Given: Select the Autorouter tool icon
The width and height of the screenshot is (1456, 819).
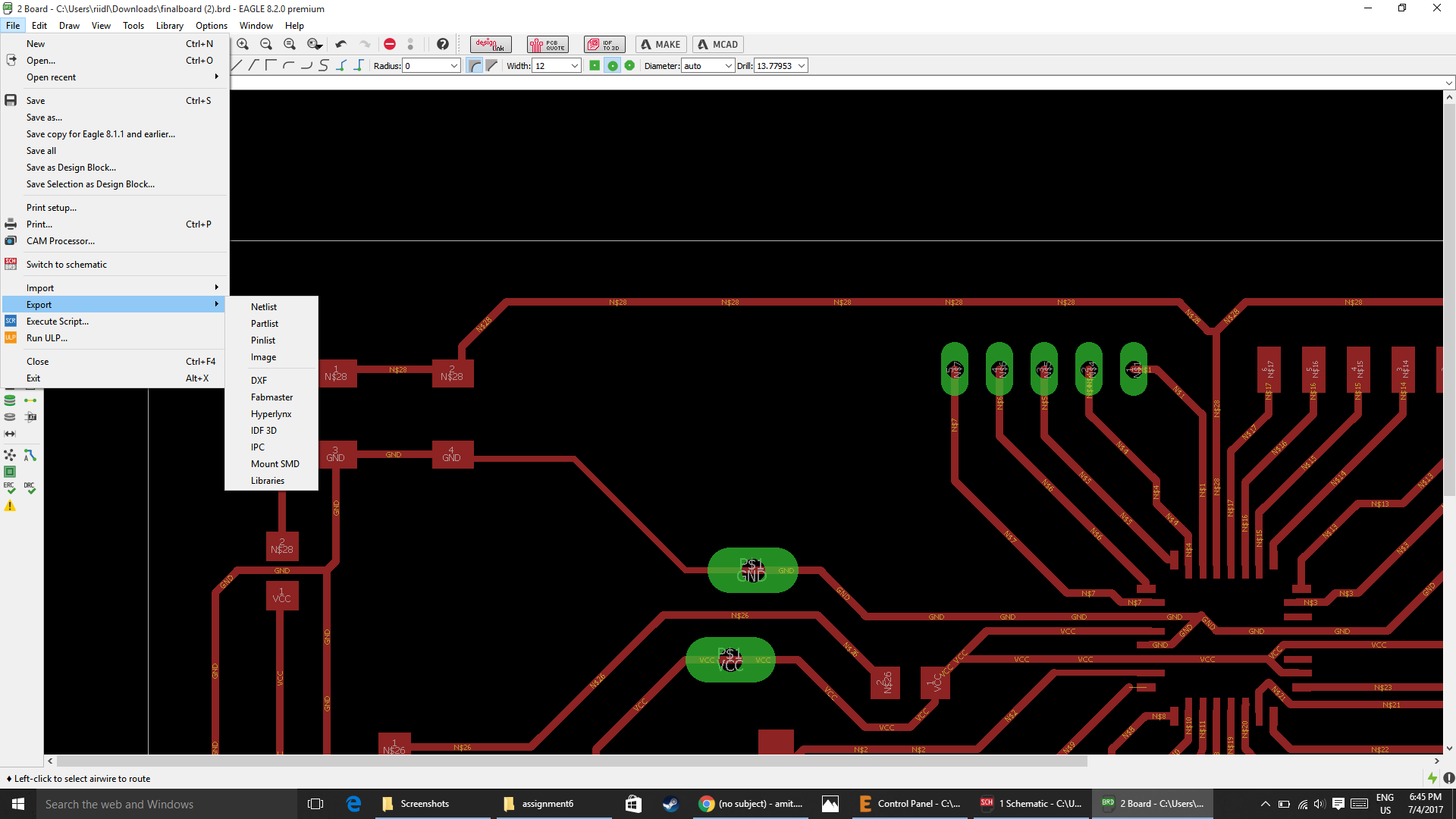Looking at the screenshot, I should pyautogui.click(x=30, y=456).
